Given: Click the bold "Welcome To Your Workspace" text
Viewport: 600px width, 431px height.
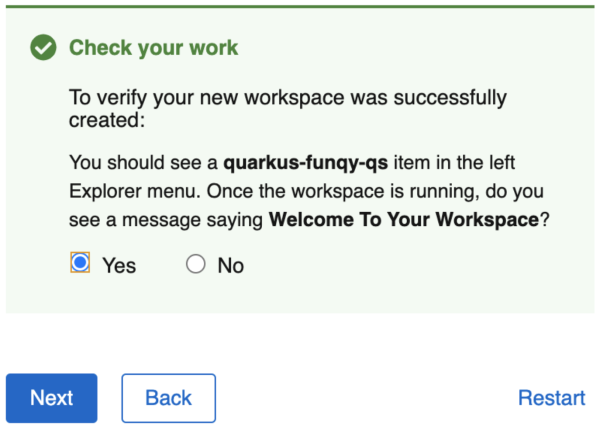Looking at the screenshot, I should click(404, 219).
